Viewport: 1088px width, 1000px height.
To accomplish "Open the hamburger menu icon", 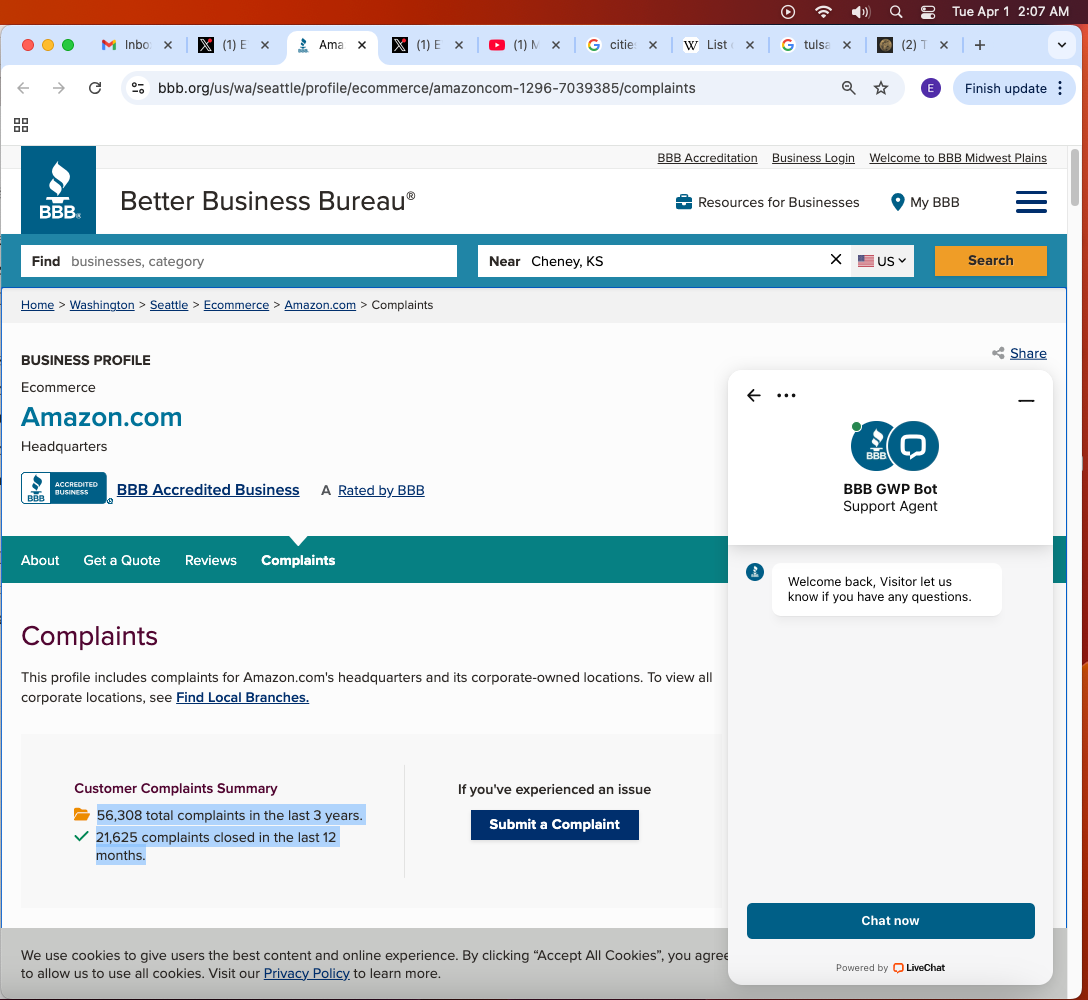I will [1031, 202].
